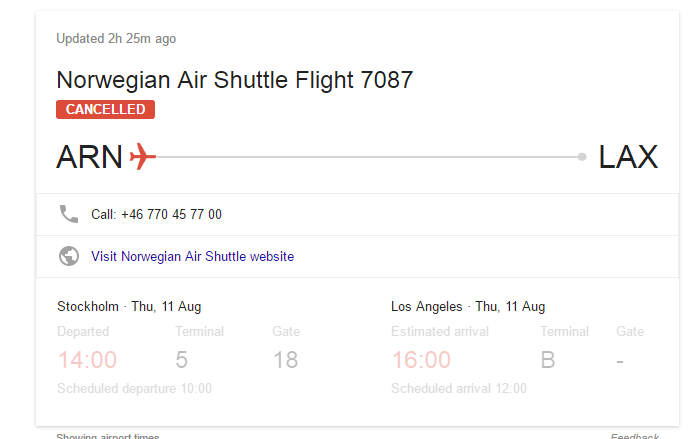Image resolution: width=697 pixels, height=439 pixels.
Task: Click the Norwegian Air Shuttle Flight 7087 title
Action: [x=234, y=80]
